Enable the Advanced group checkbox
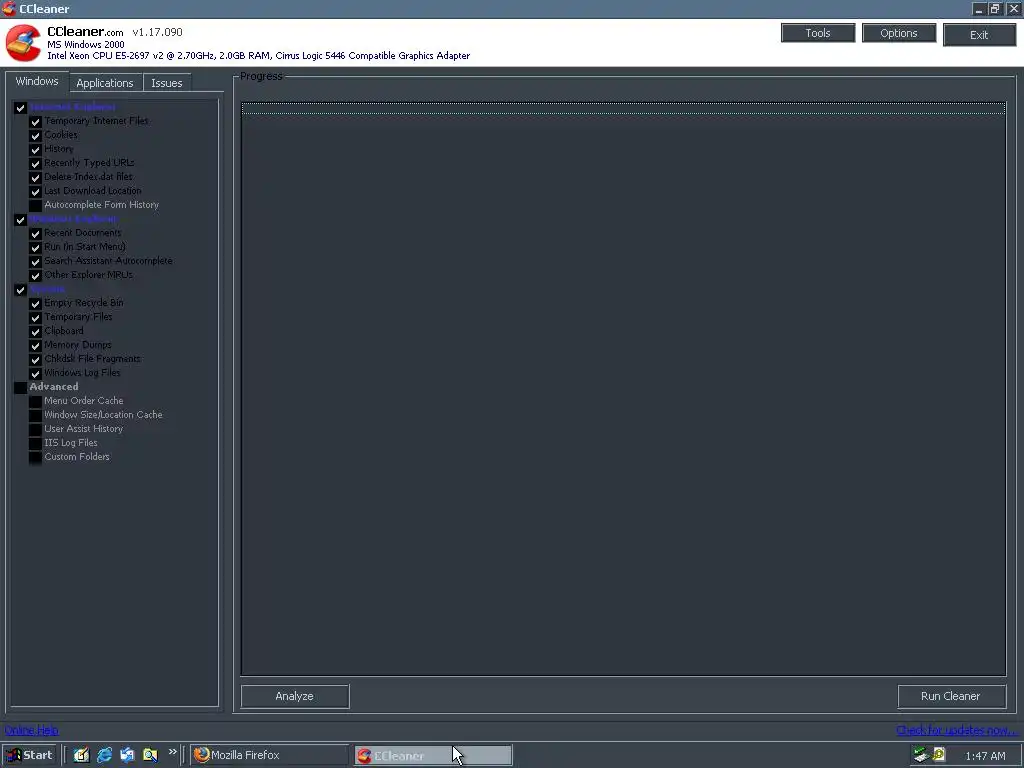The width and height of the screenshot is (1024, 768). (x=20, y=387)
